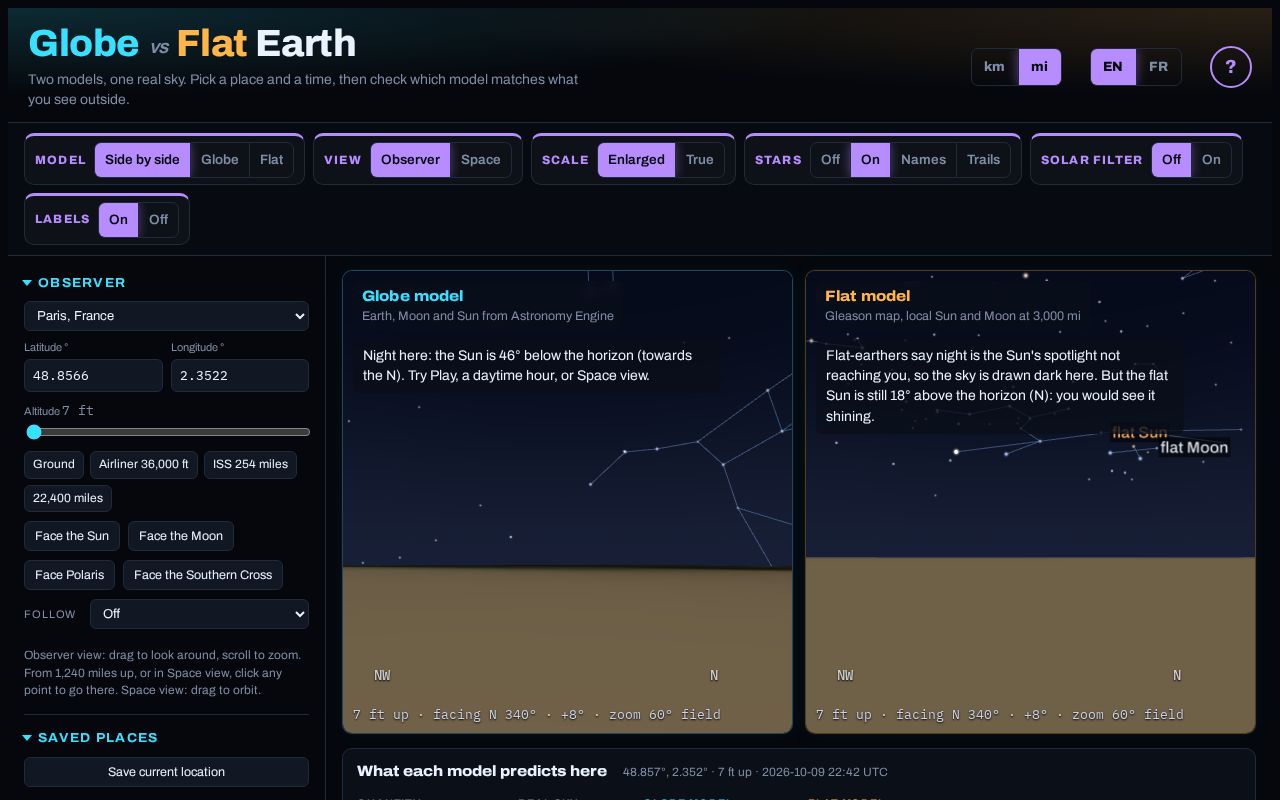Click the Longitude input field

pos(240,376)
